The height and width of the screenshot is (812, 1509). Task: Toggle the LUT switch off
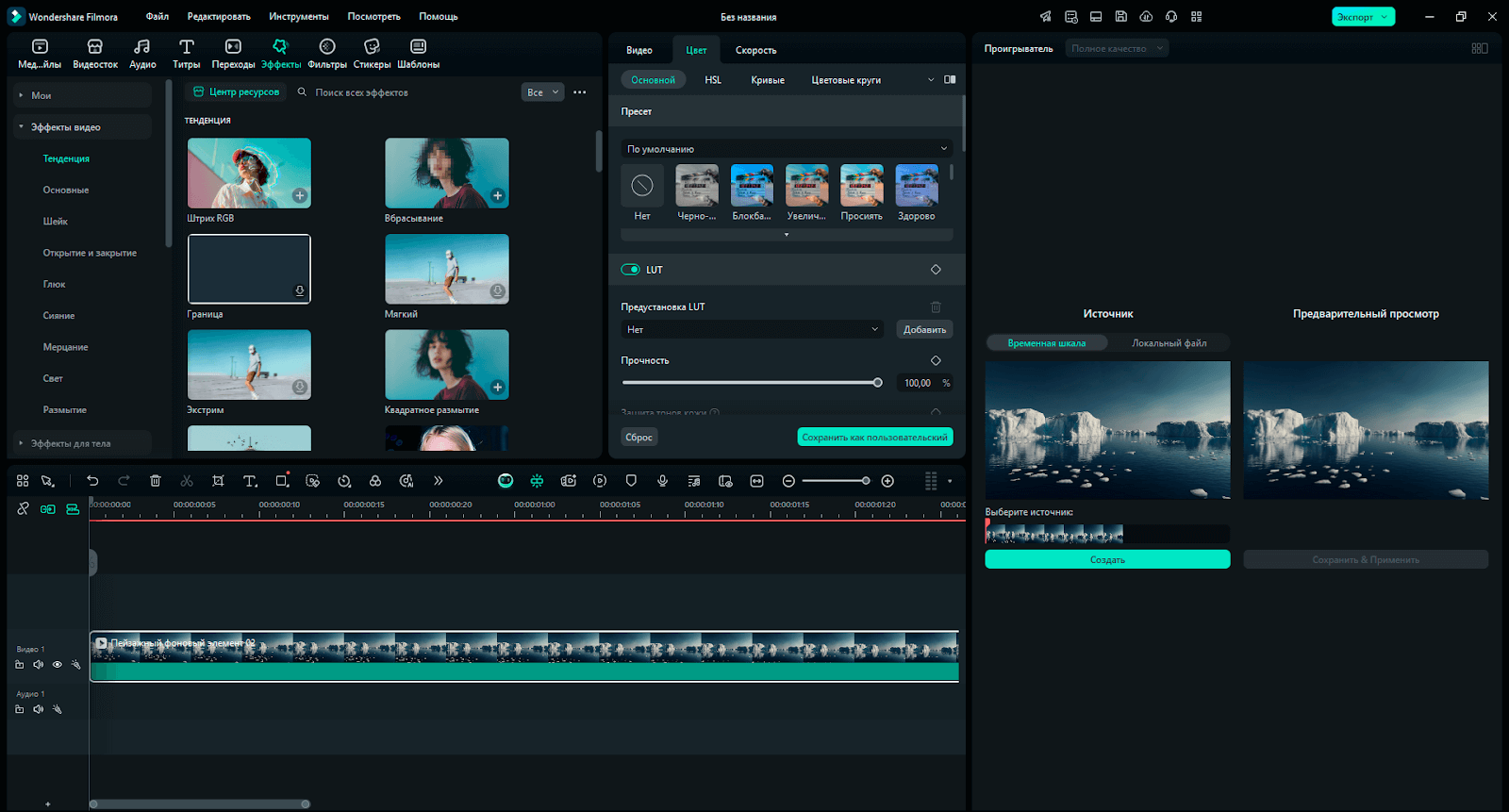click(x=630, y=270)
